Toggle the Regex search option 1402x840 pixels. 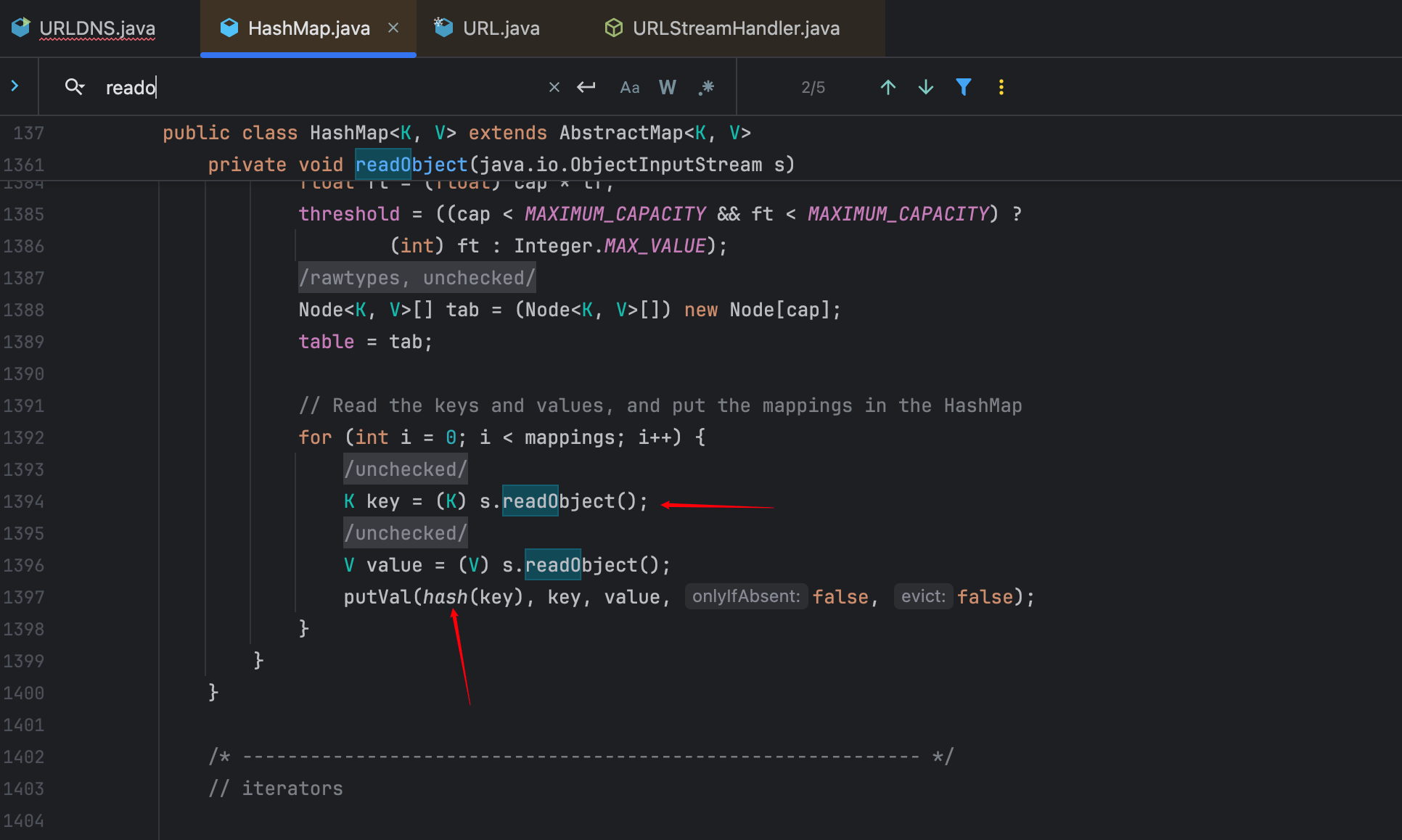(706, 88)
